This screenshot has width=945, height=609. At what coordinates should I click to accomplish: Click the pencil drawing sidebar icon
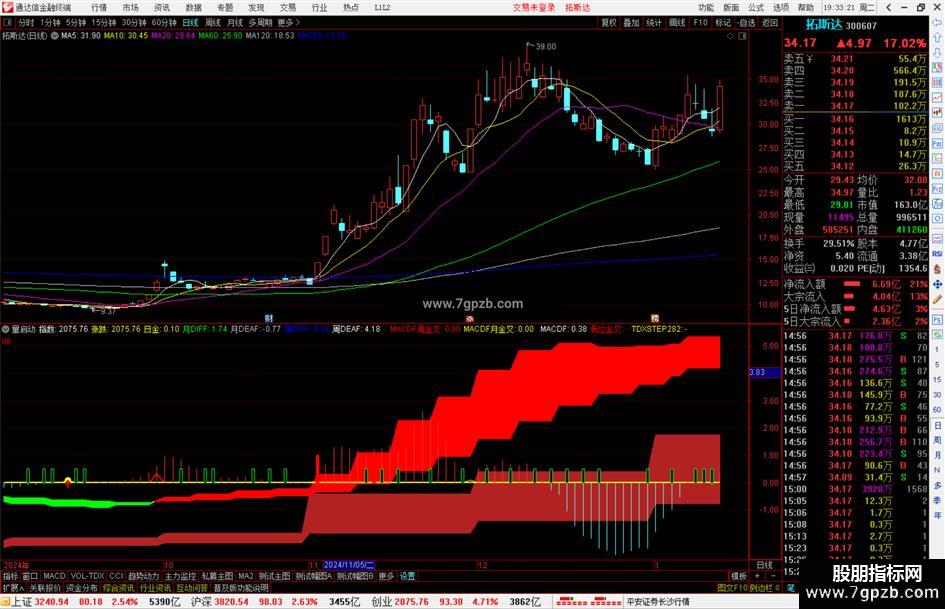tap(937, 299)
